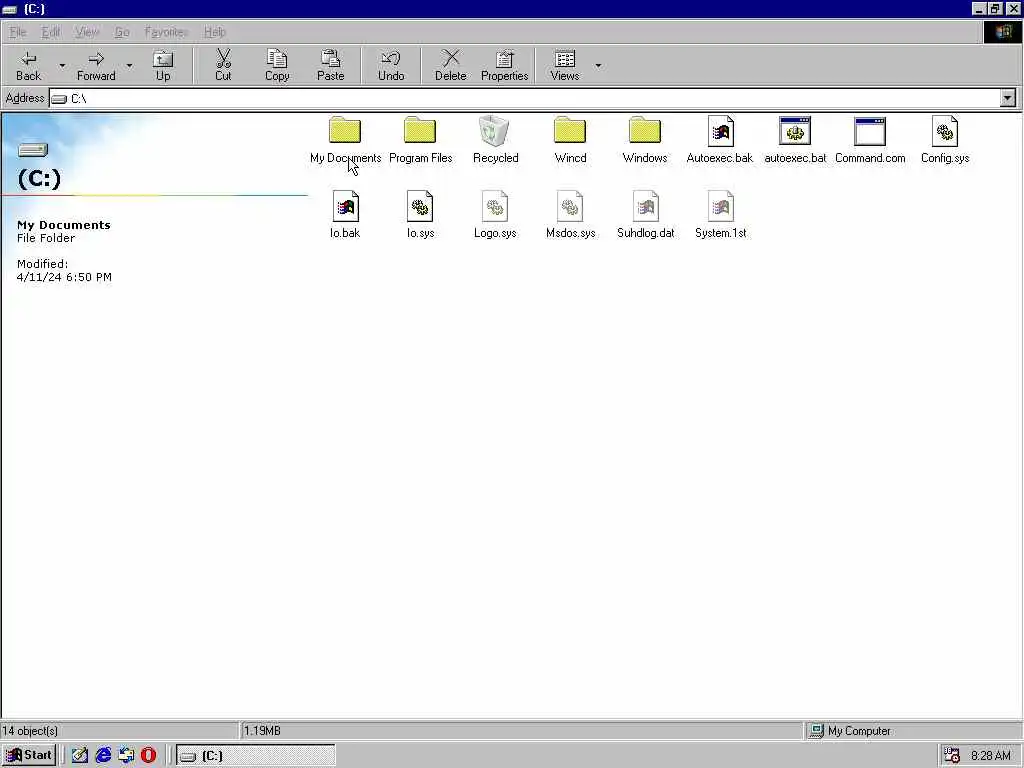Viewport: 1024px width, 768px height.
Task: Open the File menu
Action: point(18,32)
